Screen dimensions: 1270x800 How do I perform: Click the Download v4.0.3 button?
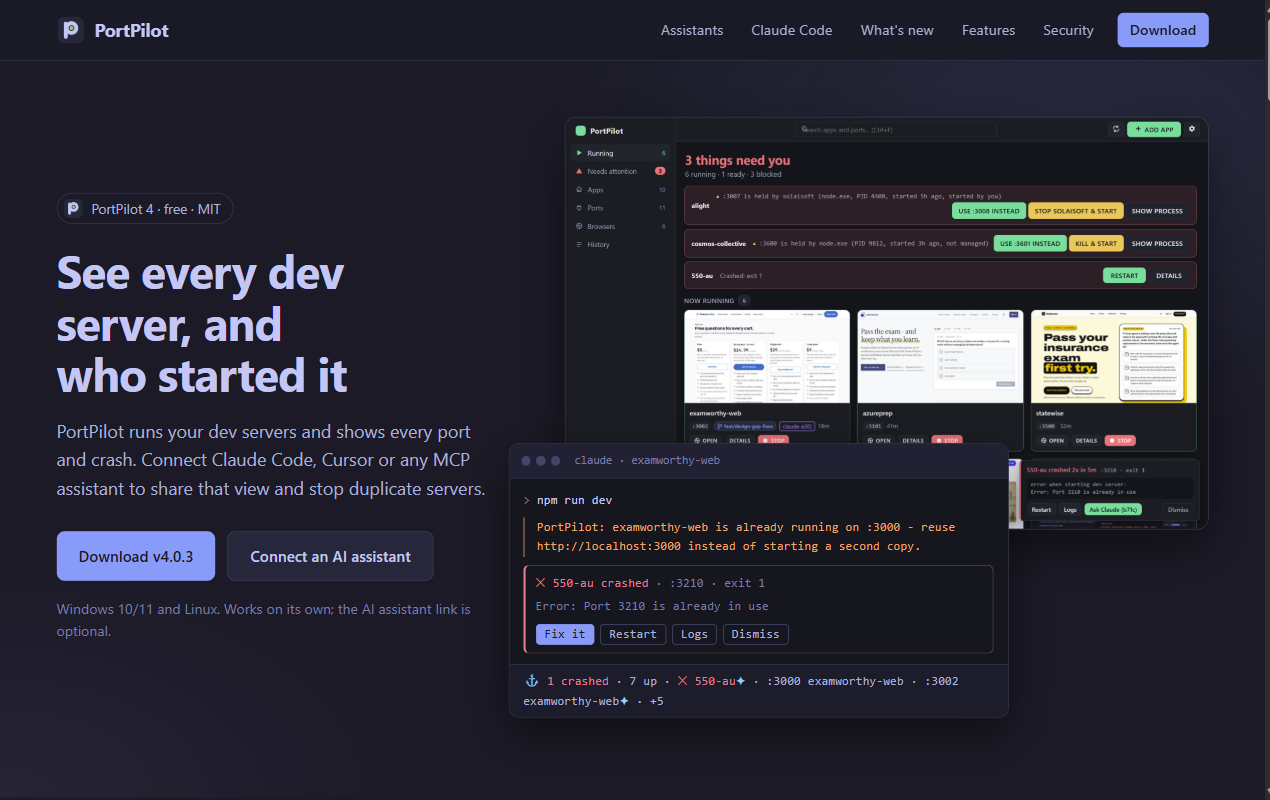pos(136,556)
